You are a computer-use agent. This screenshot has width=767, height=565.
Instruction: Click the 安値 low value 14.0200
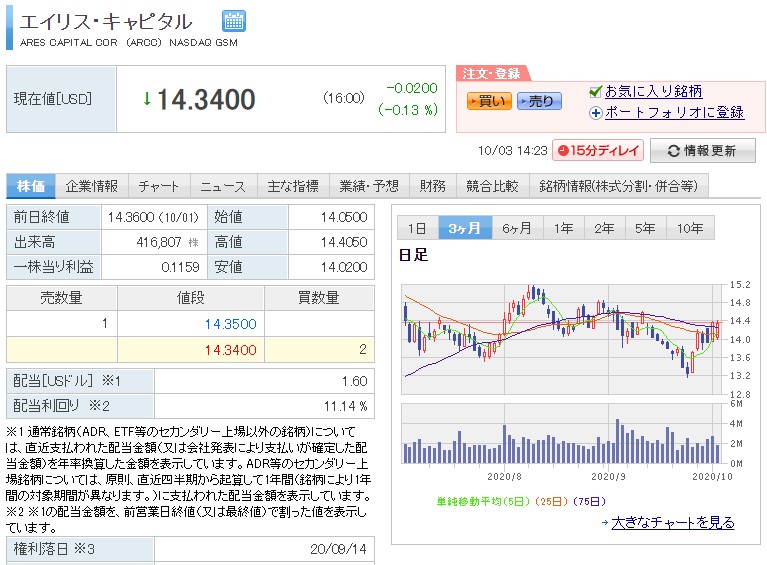click(344, 267)
